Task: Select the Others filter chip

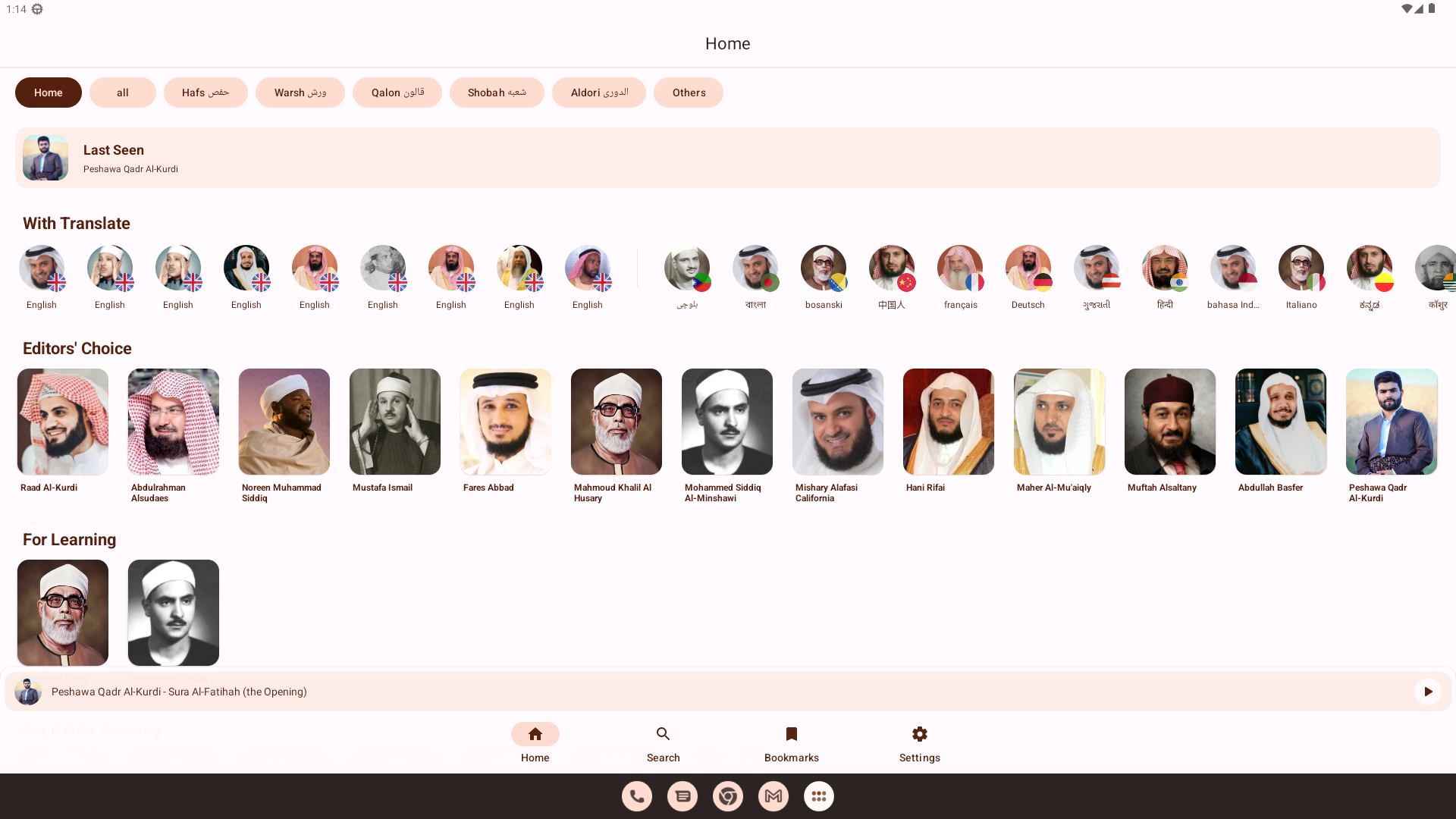Action: [689, 93]
